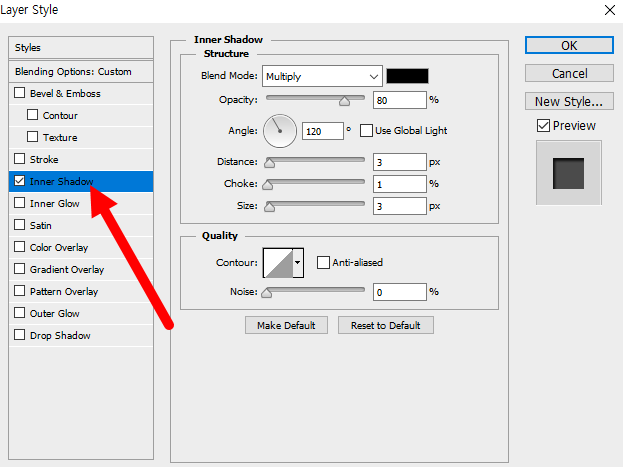Check the Pattern Overlay checkbox

coord(19,291)
